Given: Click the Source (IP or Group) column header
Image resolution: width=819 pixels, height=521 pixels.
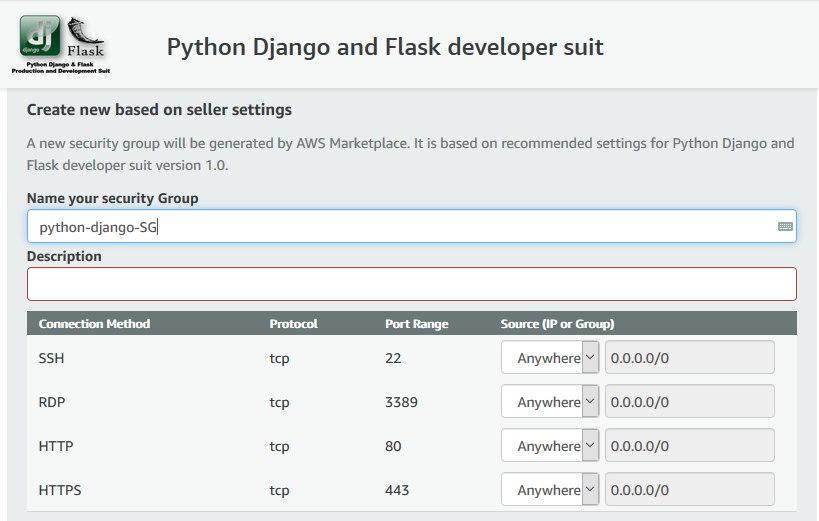Looking at the screenshot, I should 557,324.
